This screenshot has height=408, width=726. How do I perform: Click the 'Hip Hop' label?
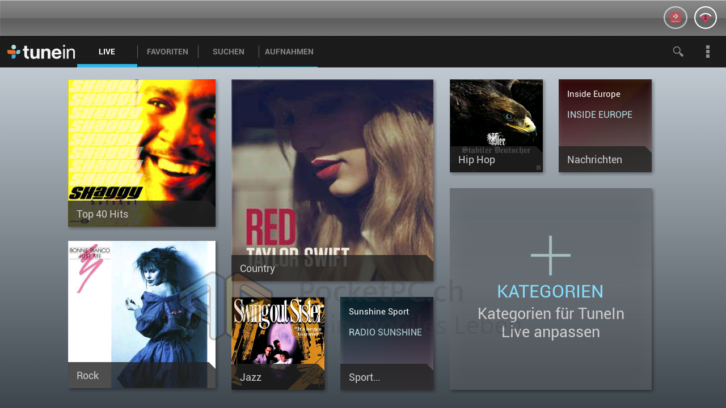point(476,160)
